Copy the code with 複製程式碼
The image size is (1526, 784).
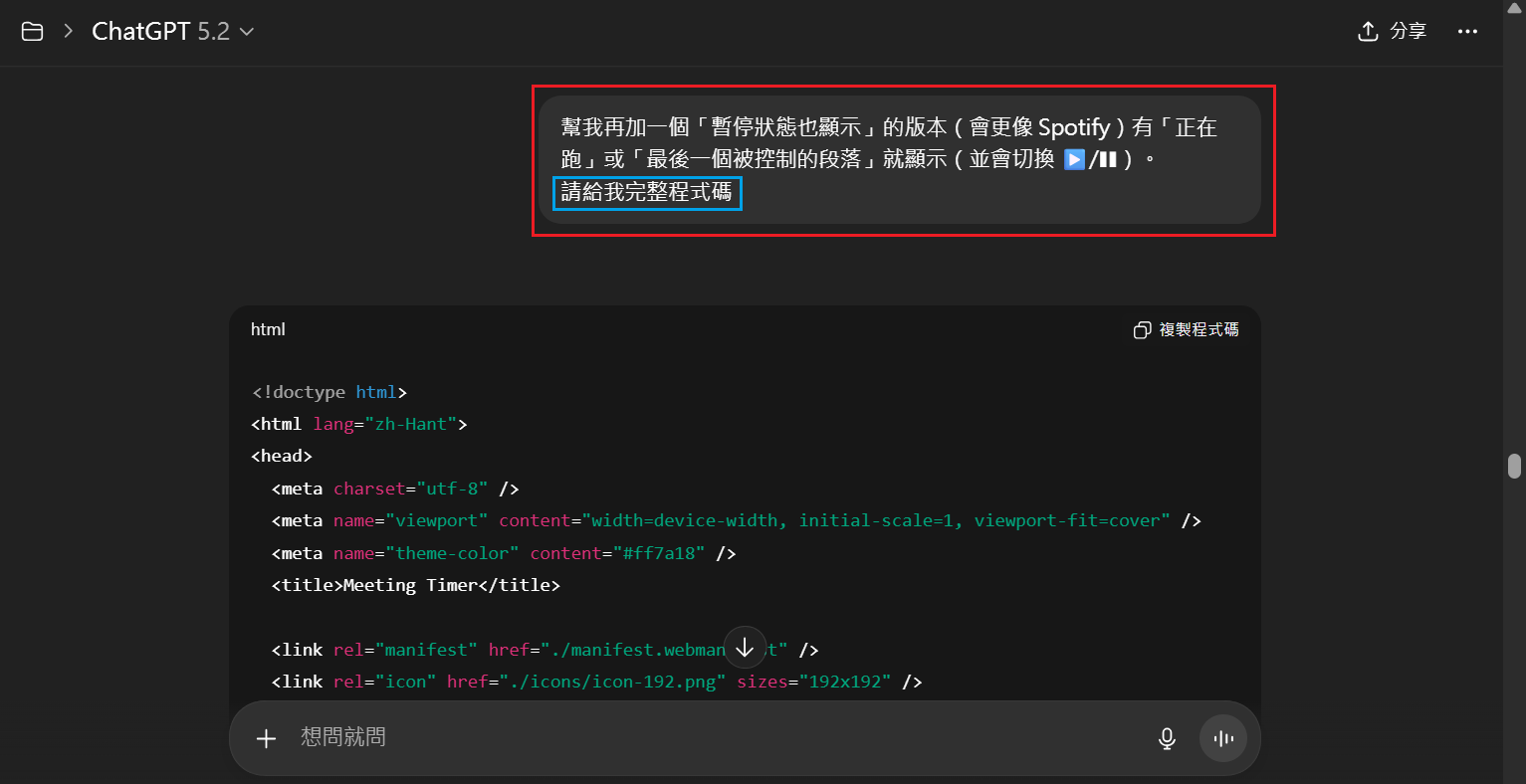1187,330
